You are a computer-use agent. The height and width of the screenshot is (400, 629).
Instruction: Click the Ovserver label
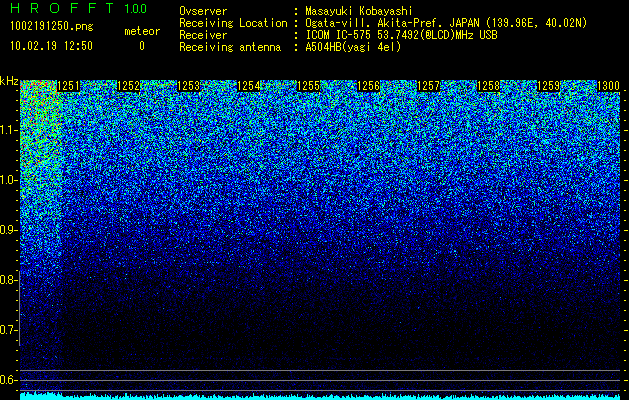[203, 11]
